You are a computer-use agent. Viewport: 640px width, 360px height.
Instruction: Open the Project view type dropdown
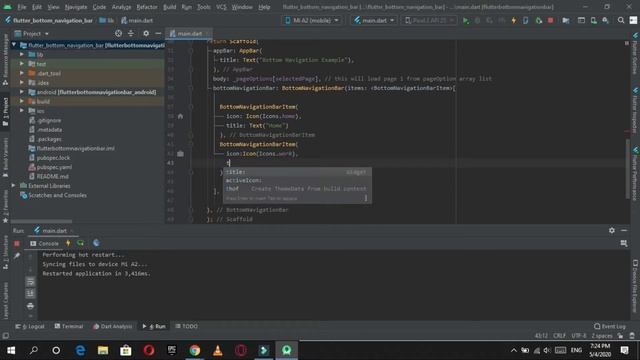coord(32,33)
